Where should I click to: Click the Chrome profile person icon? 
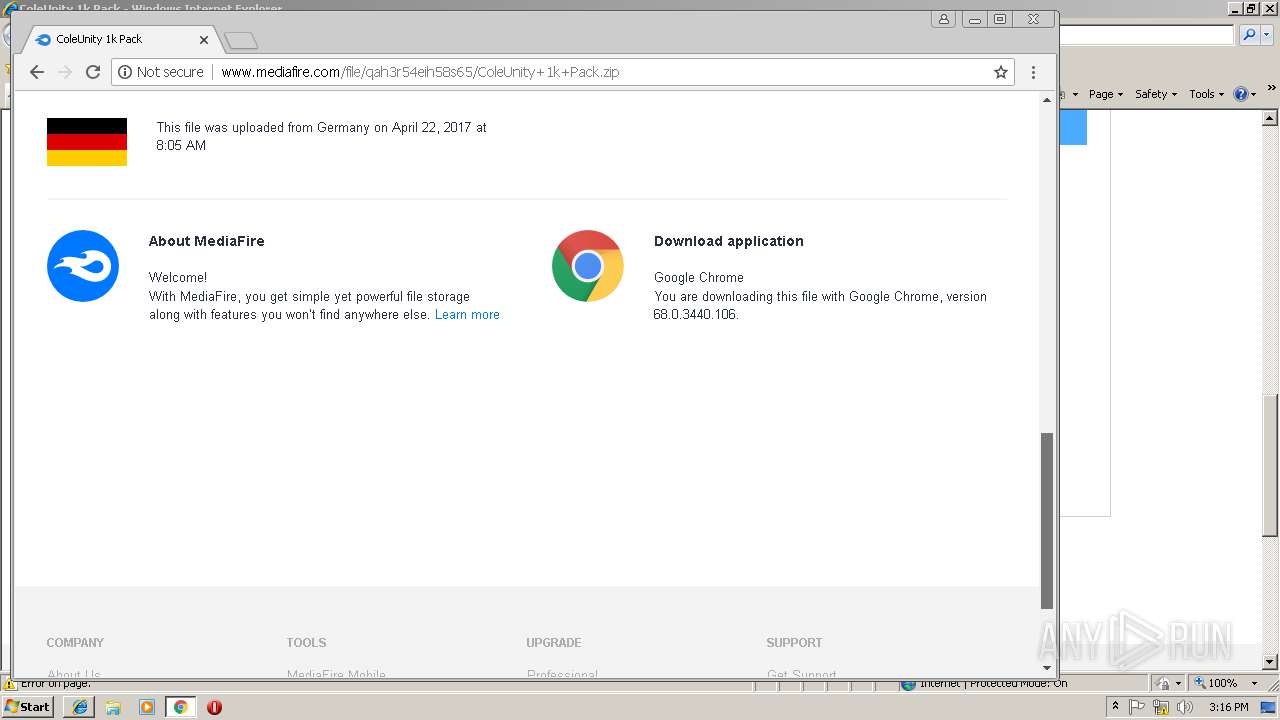click(943, 19)
